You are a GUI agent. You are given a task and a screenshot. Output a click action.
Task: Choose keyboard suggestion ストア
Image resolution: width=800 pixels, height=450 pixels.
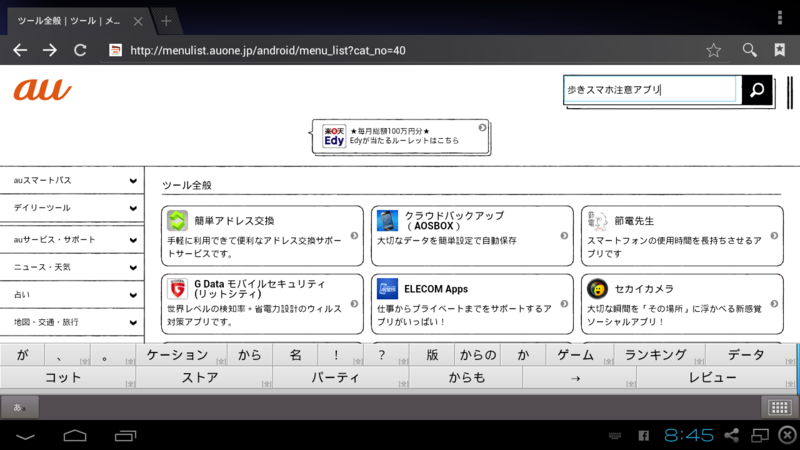[x=204, y=378]
